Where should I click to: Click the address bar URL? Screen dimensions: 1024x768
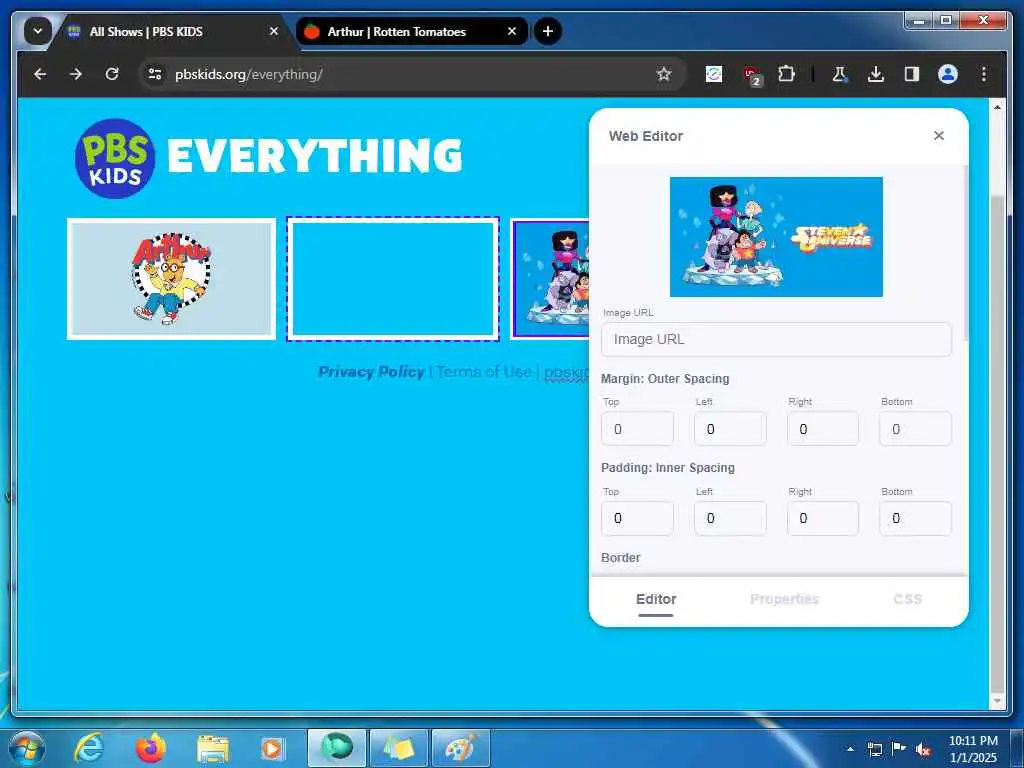pos(249,74)
